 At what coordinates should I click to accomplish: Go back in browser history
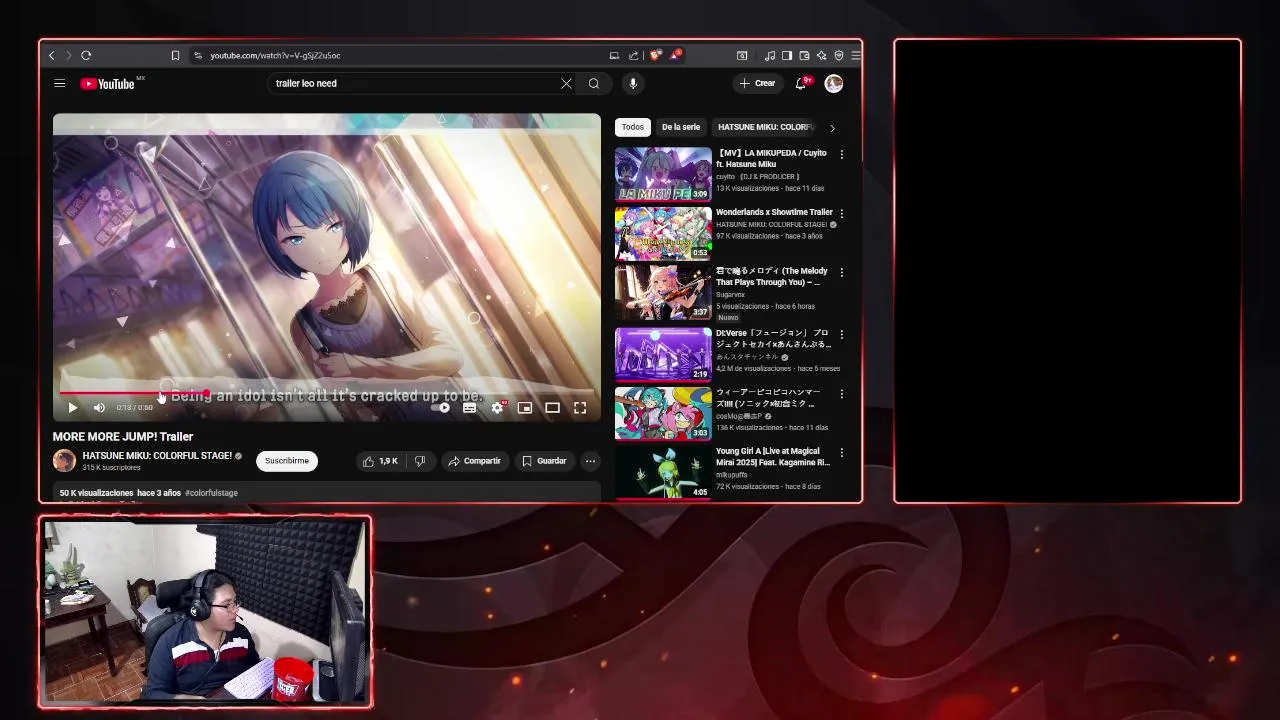(52, 56)
